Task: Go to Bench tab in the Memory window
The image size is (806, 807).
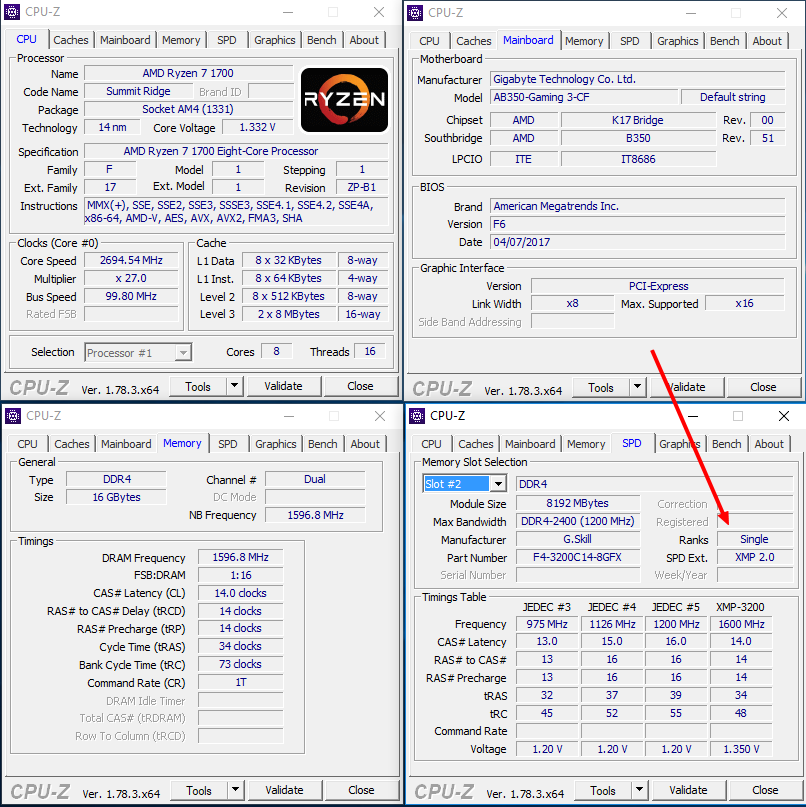Action: [x=323, y=444]
